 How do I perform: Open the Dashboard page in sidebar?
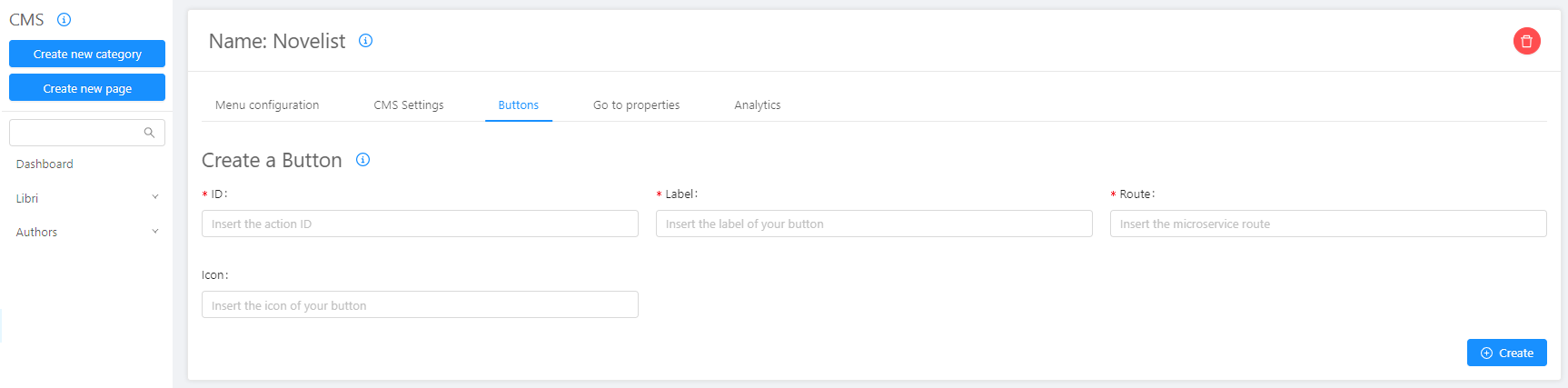45,164
